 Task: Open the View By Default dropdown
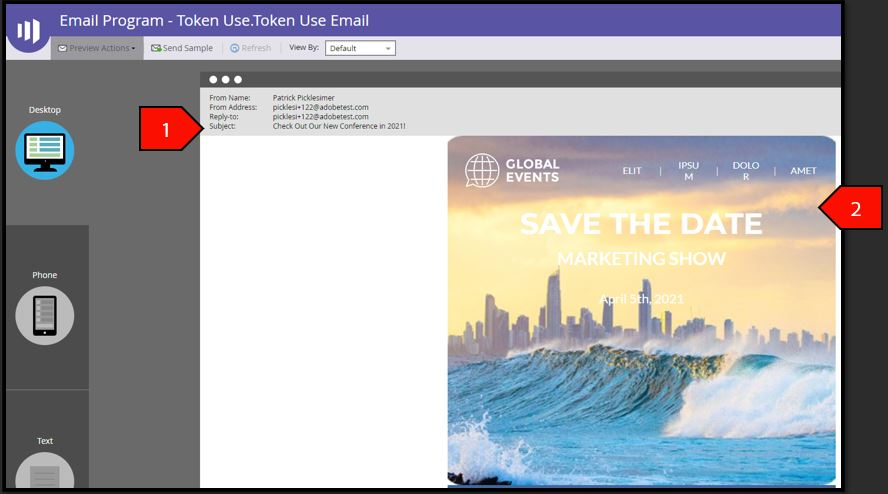(x=360, y=48)
